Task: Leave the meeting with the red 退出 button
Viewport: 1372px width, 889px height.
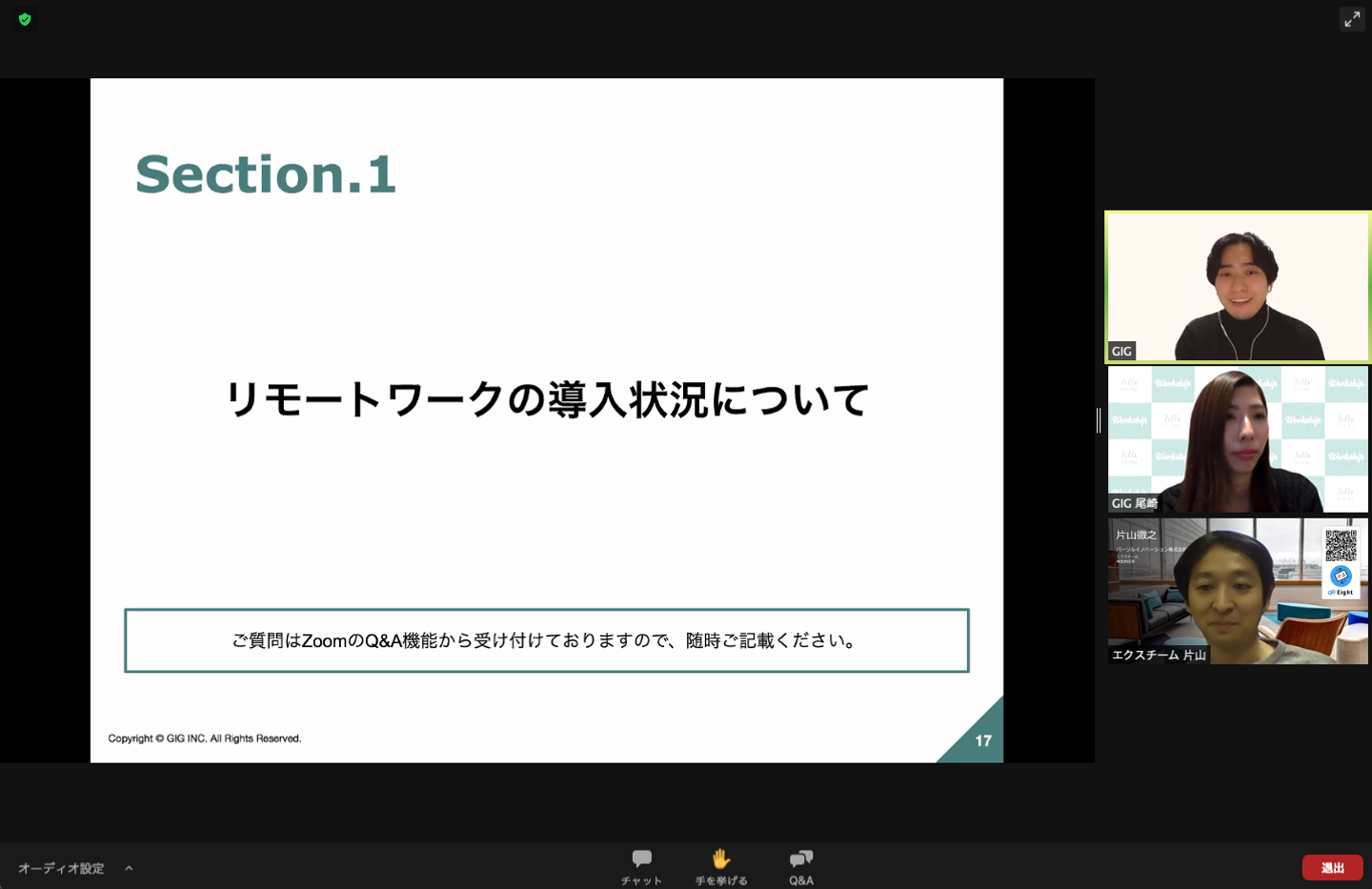Action: [x=1332, y=867]
